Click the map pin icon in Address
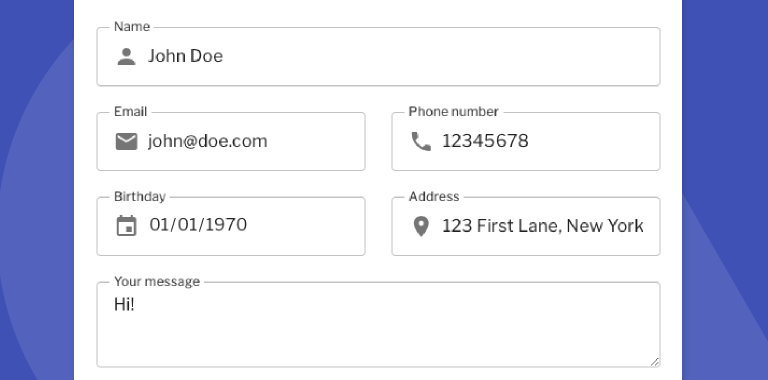Viewport: 768px width, 380px height. click(421, 226)
